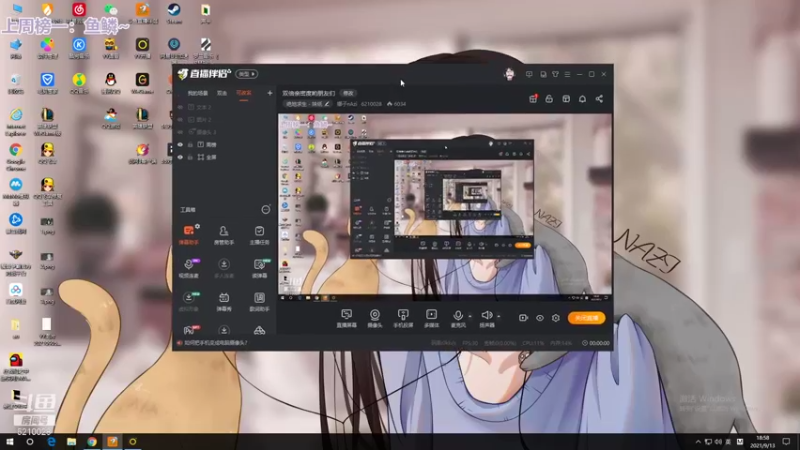This screenshot has height=450, width=800.
Task: Click the room number 6210028 text
Action: click(371, 104)
